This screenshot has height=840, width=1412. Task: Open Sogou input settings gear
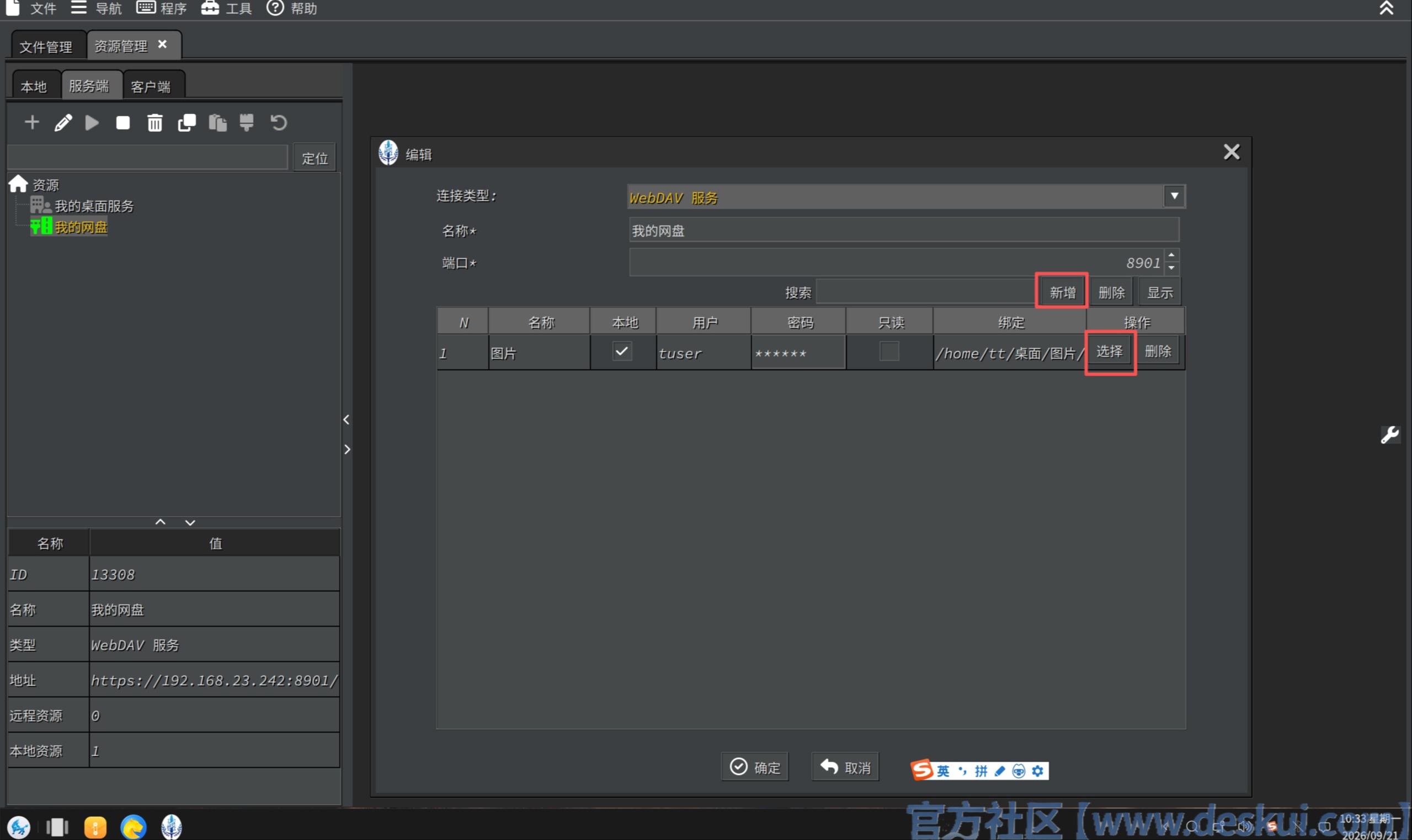tap(1037, 771)
